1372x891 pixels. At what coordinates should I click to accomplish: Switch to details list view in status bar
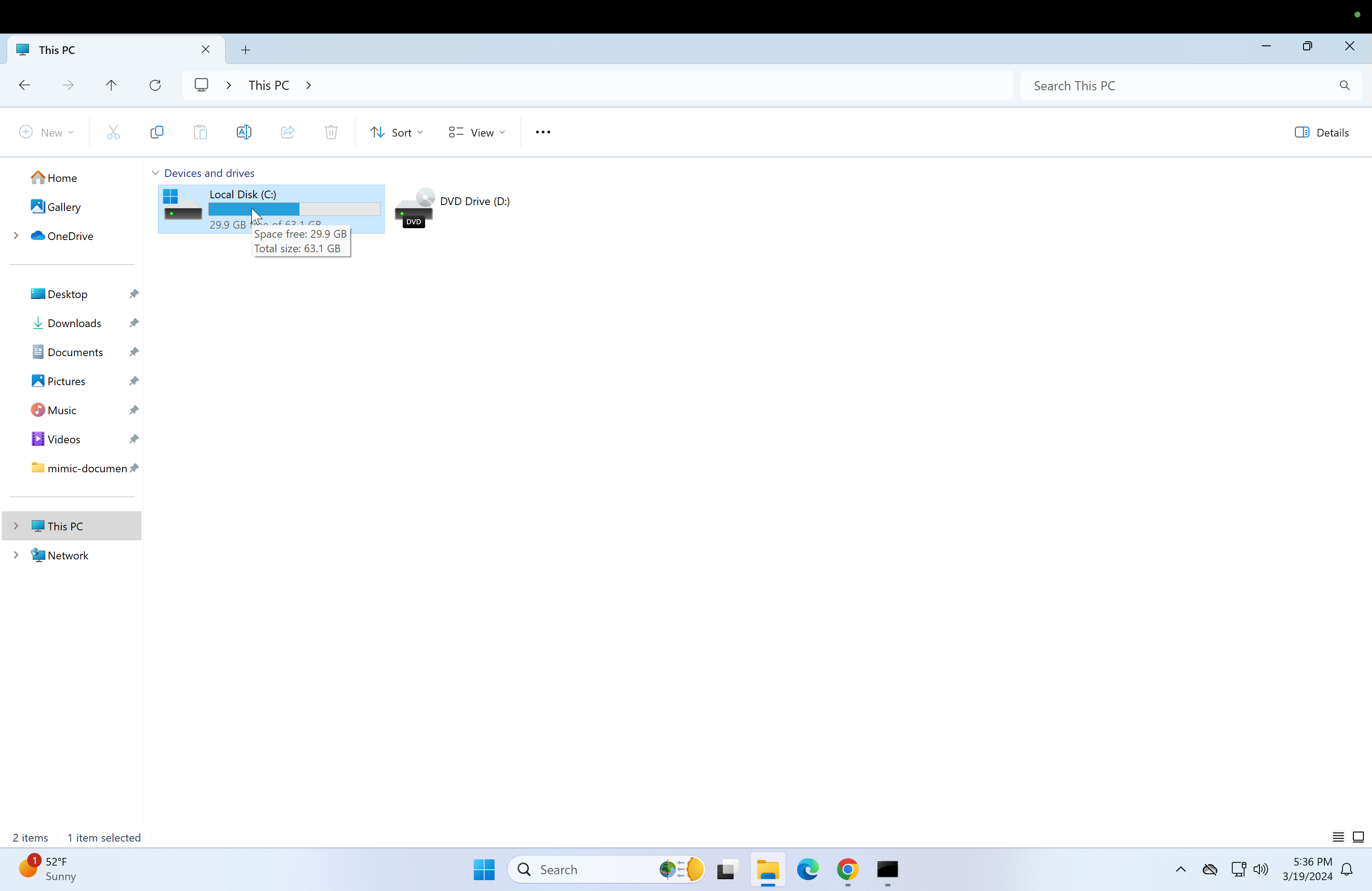point(1338,837)
